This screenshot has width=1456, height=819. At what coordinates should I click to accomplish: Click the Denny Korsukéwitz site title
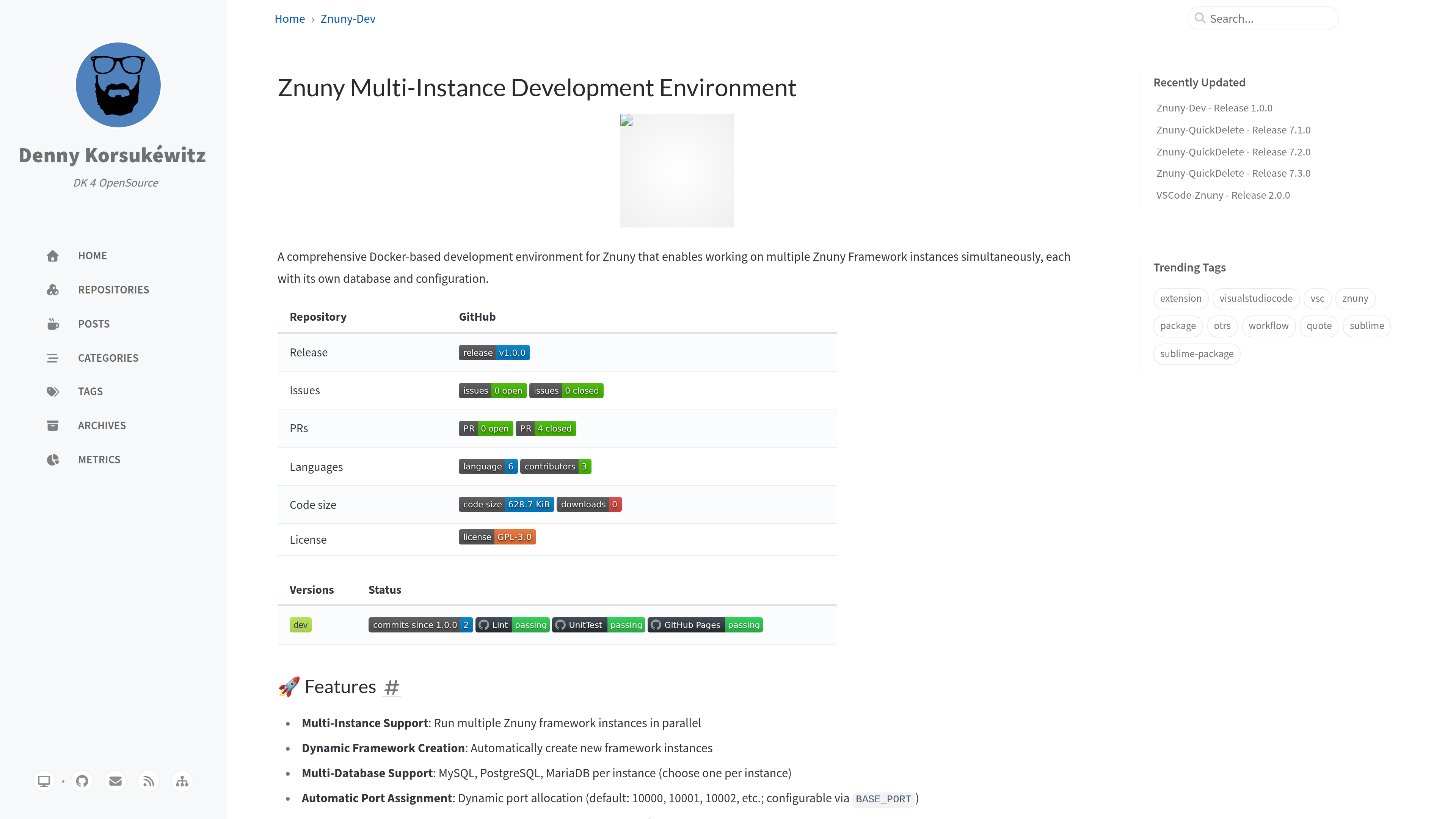coord(112,155)
